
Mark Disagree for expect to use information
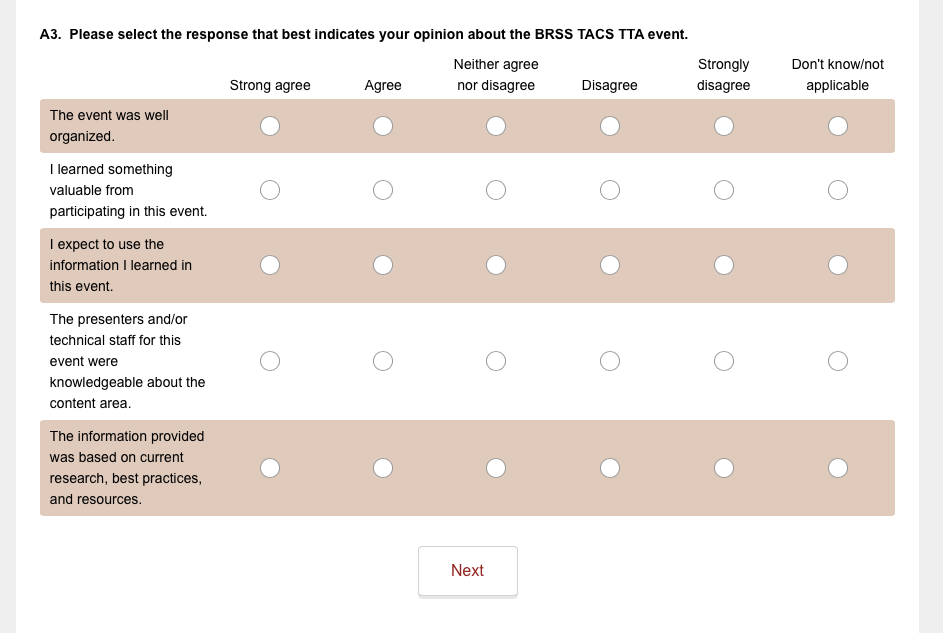click(x=610, y=265)
